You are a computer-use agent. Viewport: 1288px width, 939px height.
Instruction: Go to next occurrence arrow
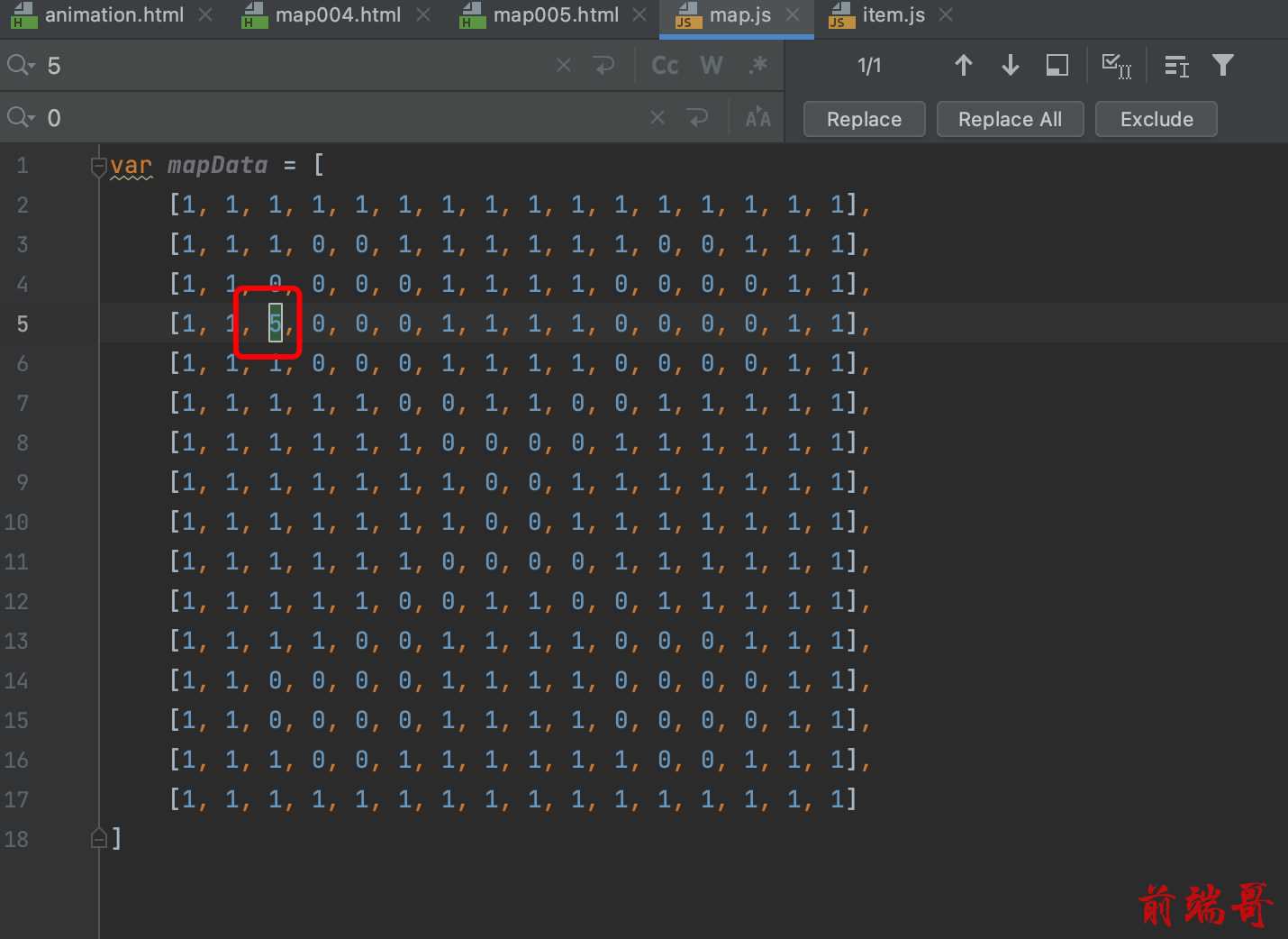[1011, 65]
